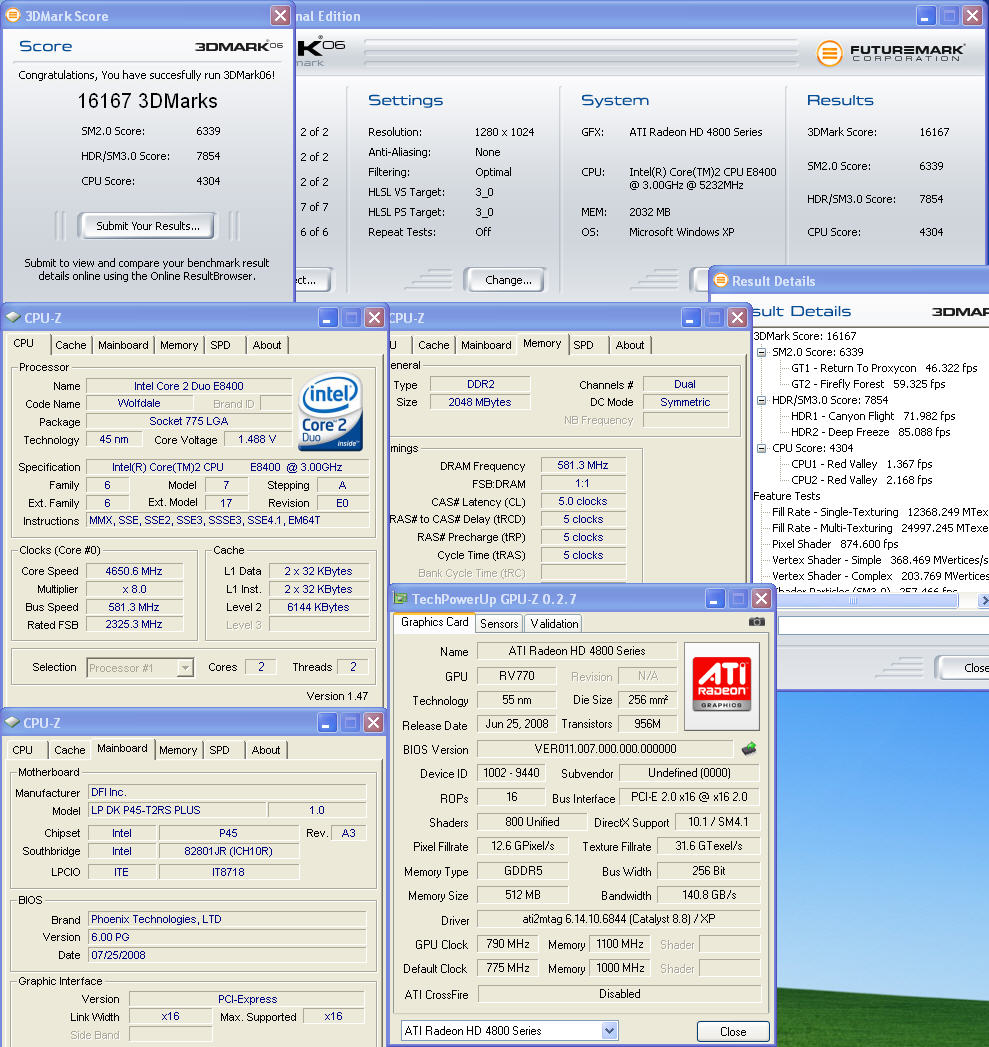This screenshot has height=1047, width=989.
Task: Click the Core Speed 4650.6 MHz value
Action: (x=134, y=571)
